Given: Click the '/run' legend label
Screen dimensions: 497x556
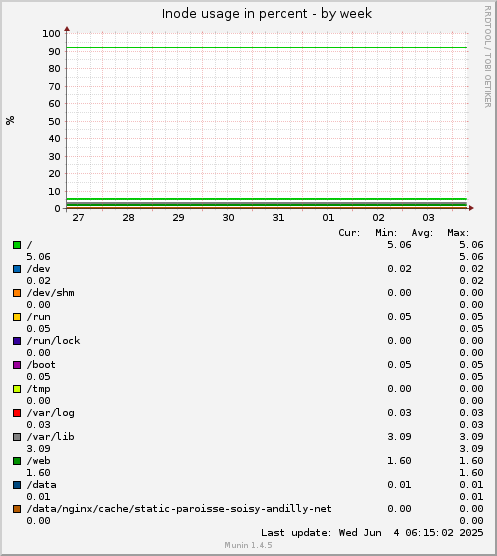Looking at the screenshot, I should (39, 317).
